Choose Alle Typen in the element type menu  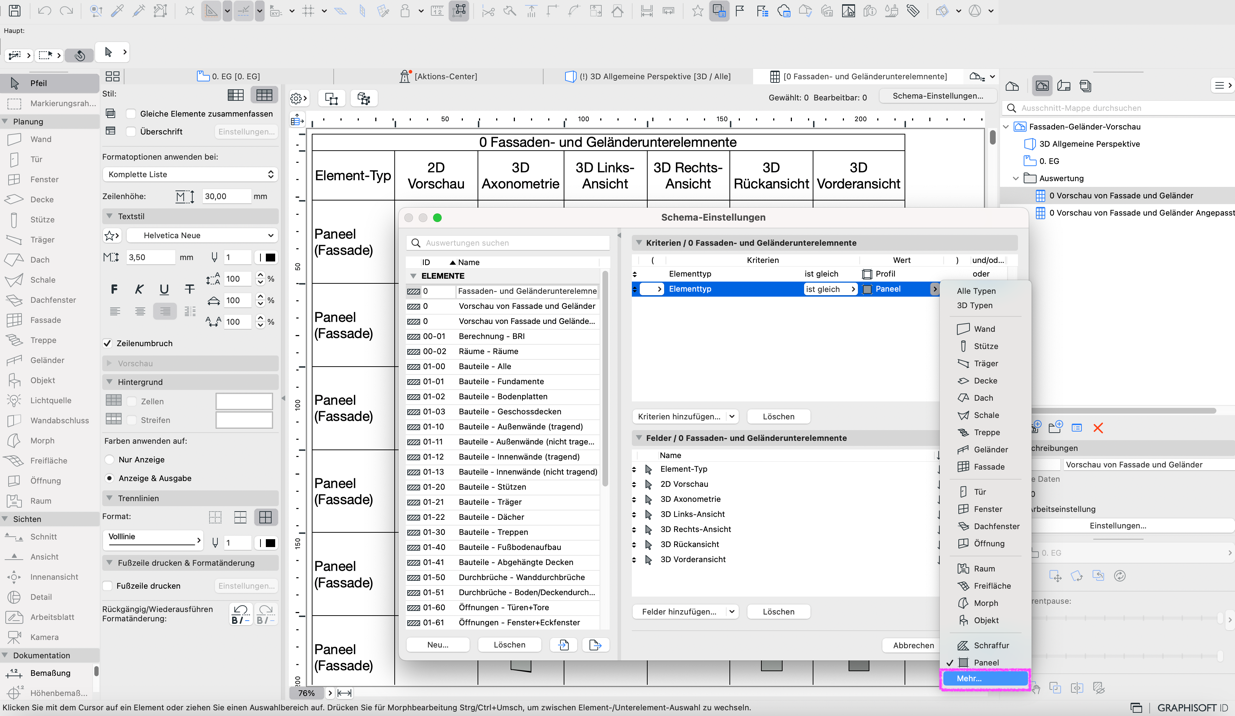pos(976,291)
